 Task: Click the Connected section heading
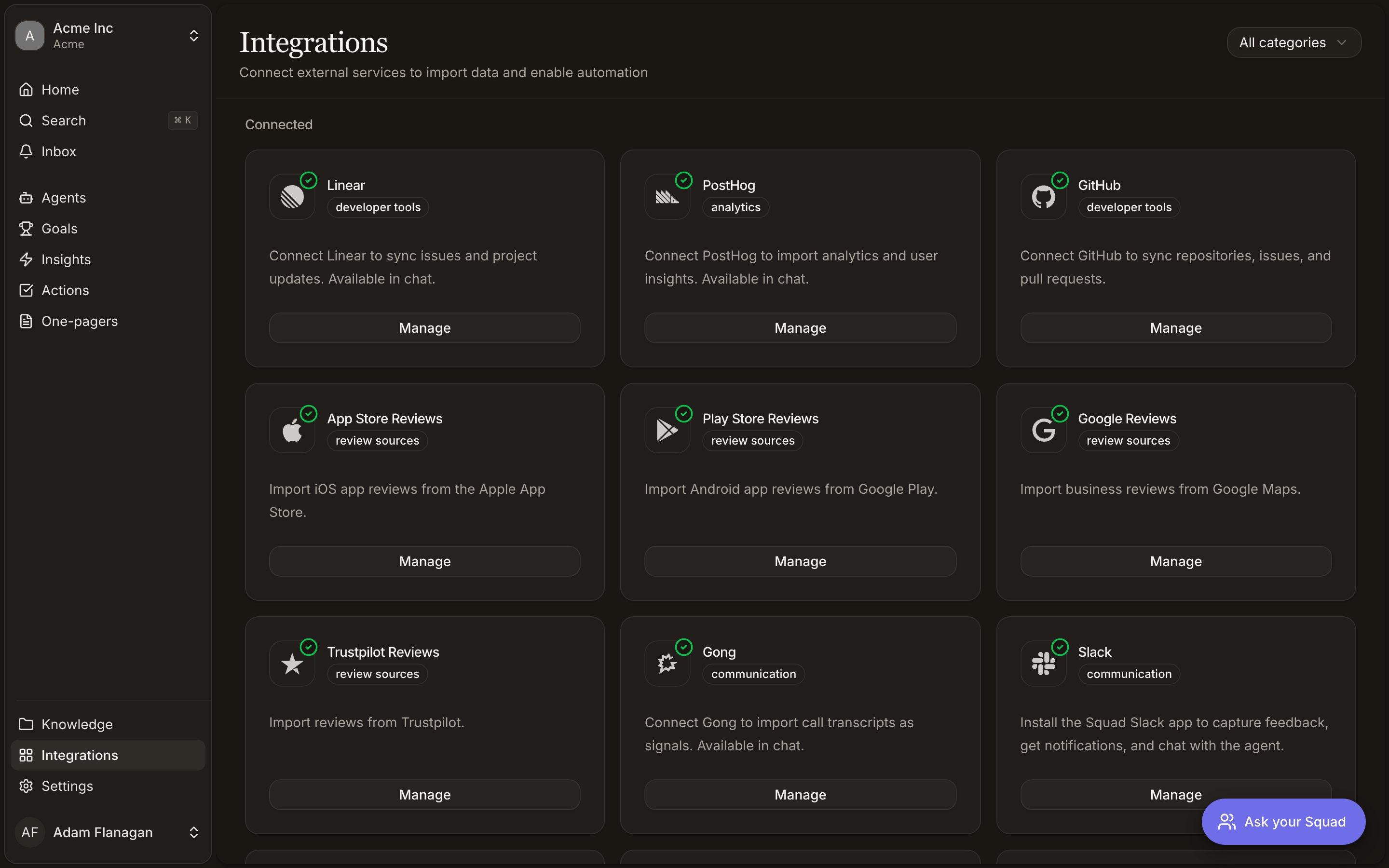tap(279, 124)
